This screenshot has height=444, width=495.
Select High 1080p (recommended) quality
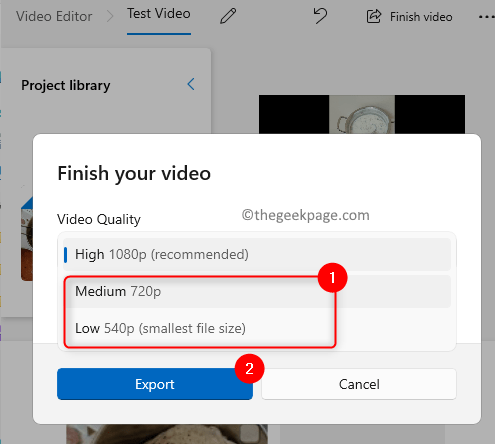click(x=257, y=254)
